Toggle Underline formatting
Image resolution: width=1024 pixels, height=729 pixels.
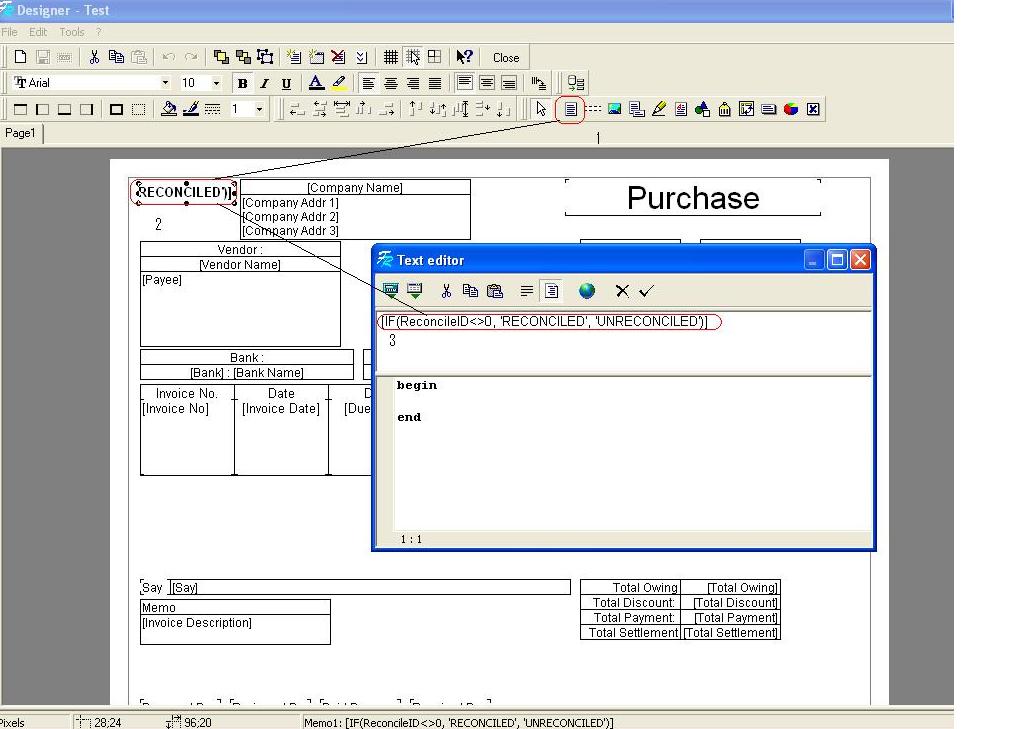(286, 83)
